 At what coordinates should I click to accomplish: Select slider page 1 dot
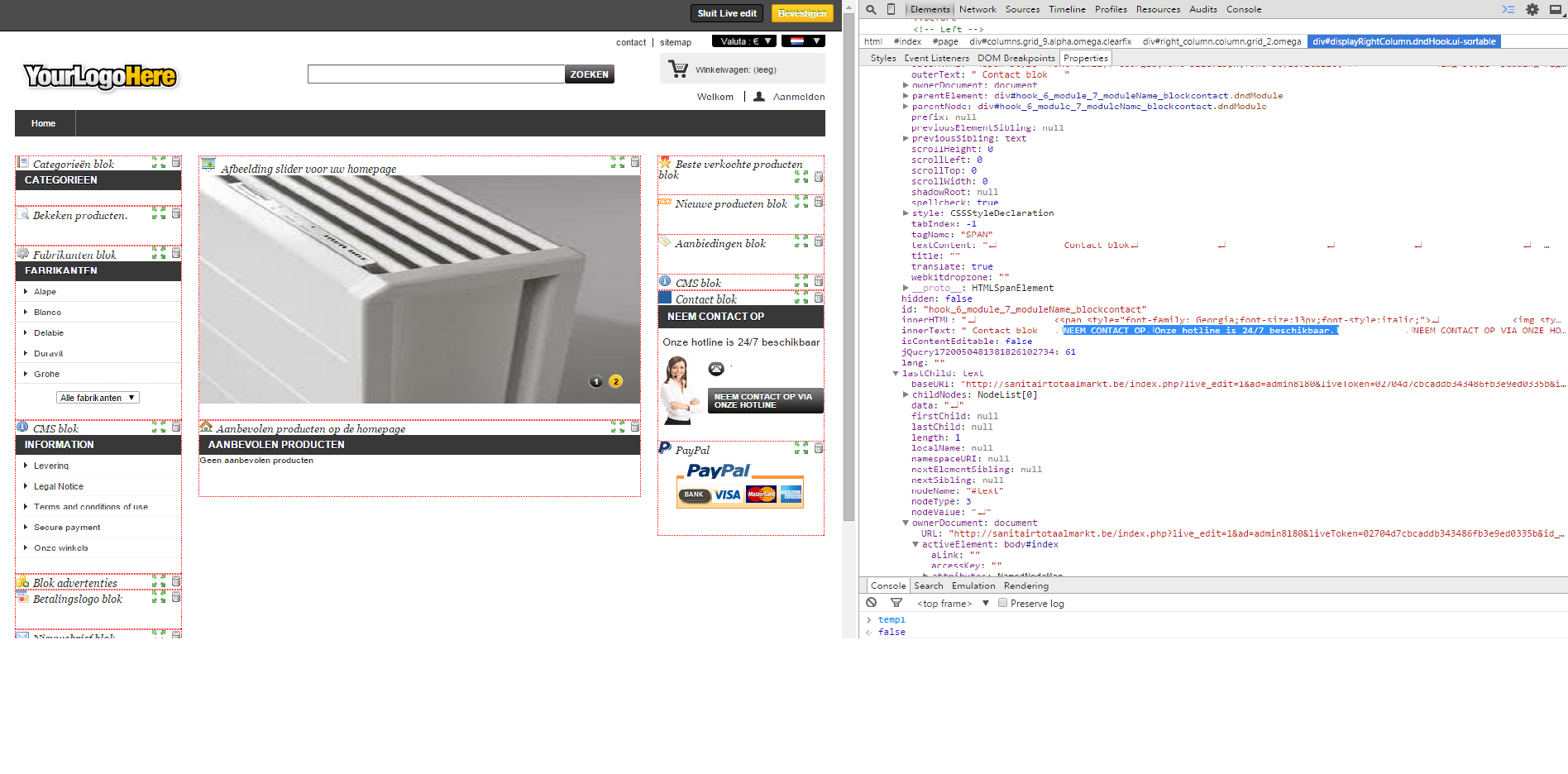coord(595,381)
